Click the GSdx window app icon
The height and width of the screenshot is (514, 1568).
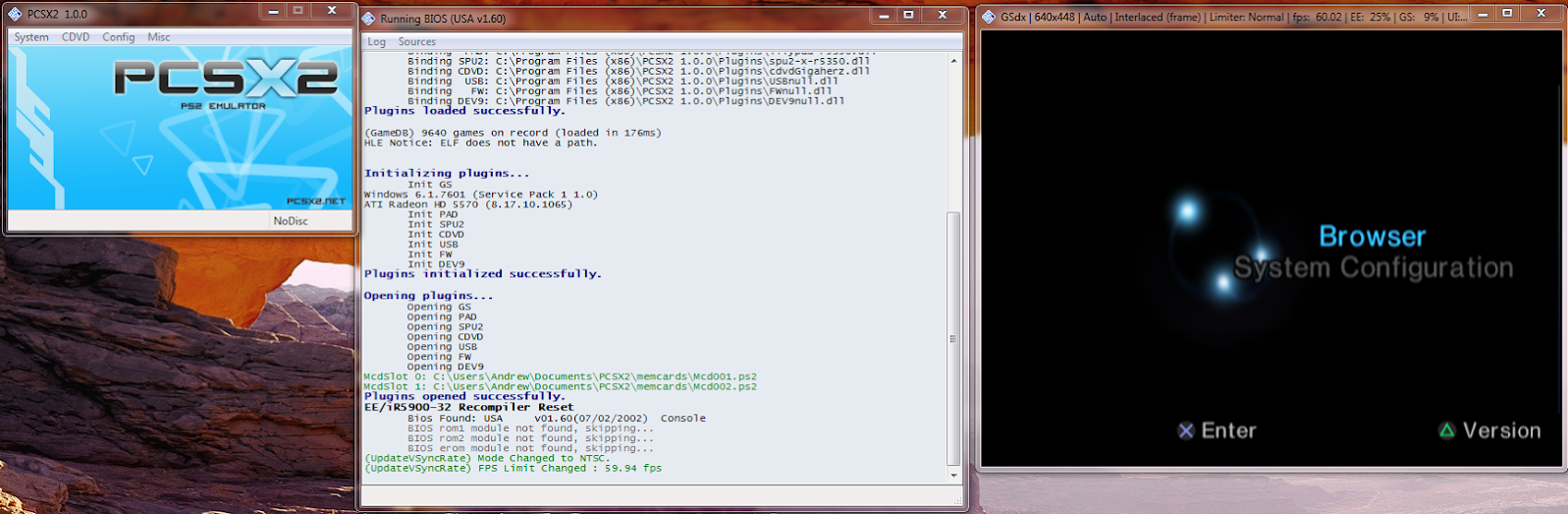[989, 17]
